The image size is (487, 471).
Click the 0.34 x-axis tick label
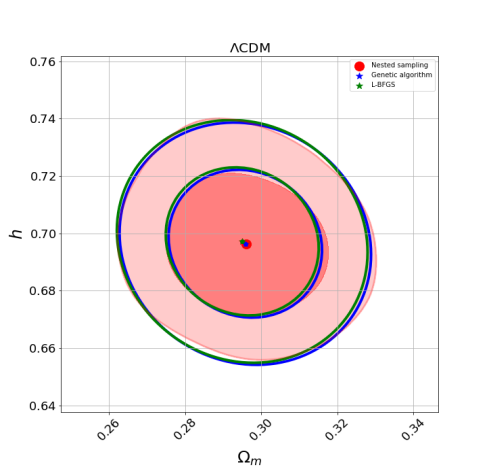coord(413,430)
